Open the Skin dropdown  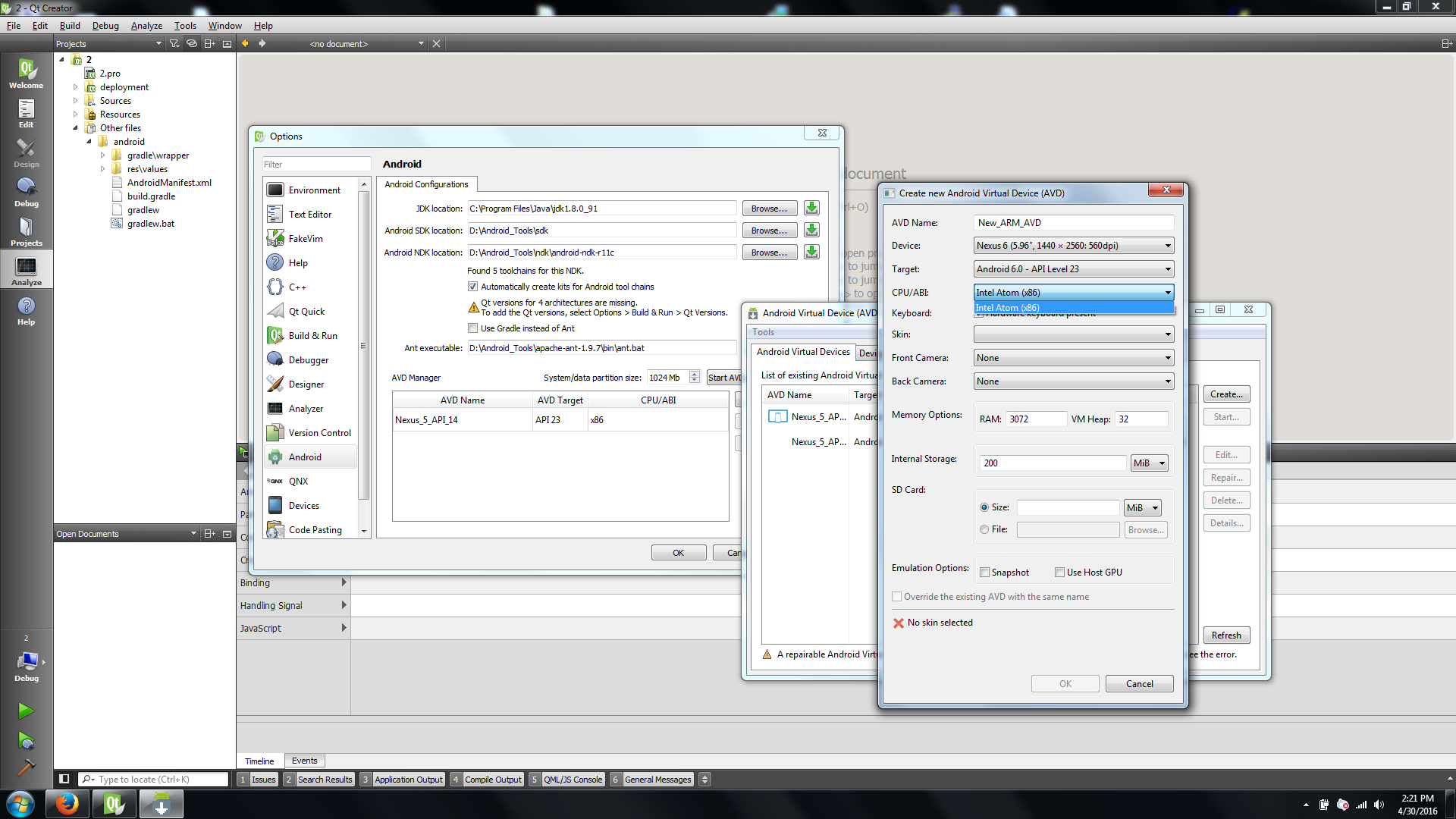click(x=1074, y=334)
